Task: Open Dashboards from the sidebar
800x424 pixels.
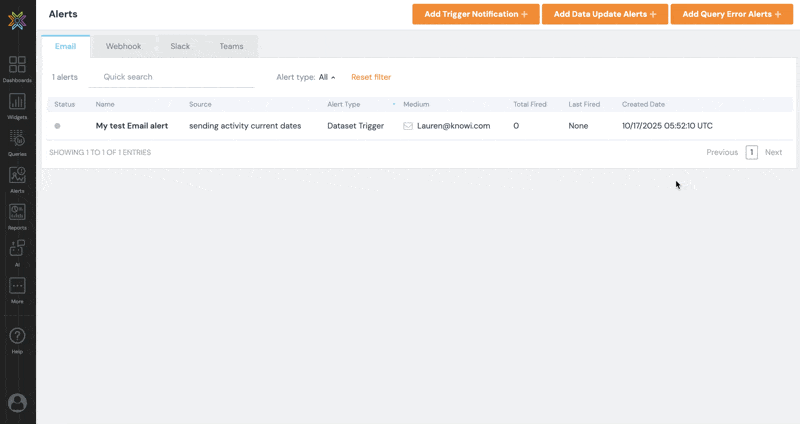Action: [x=17, y=68]
